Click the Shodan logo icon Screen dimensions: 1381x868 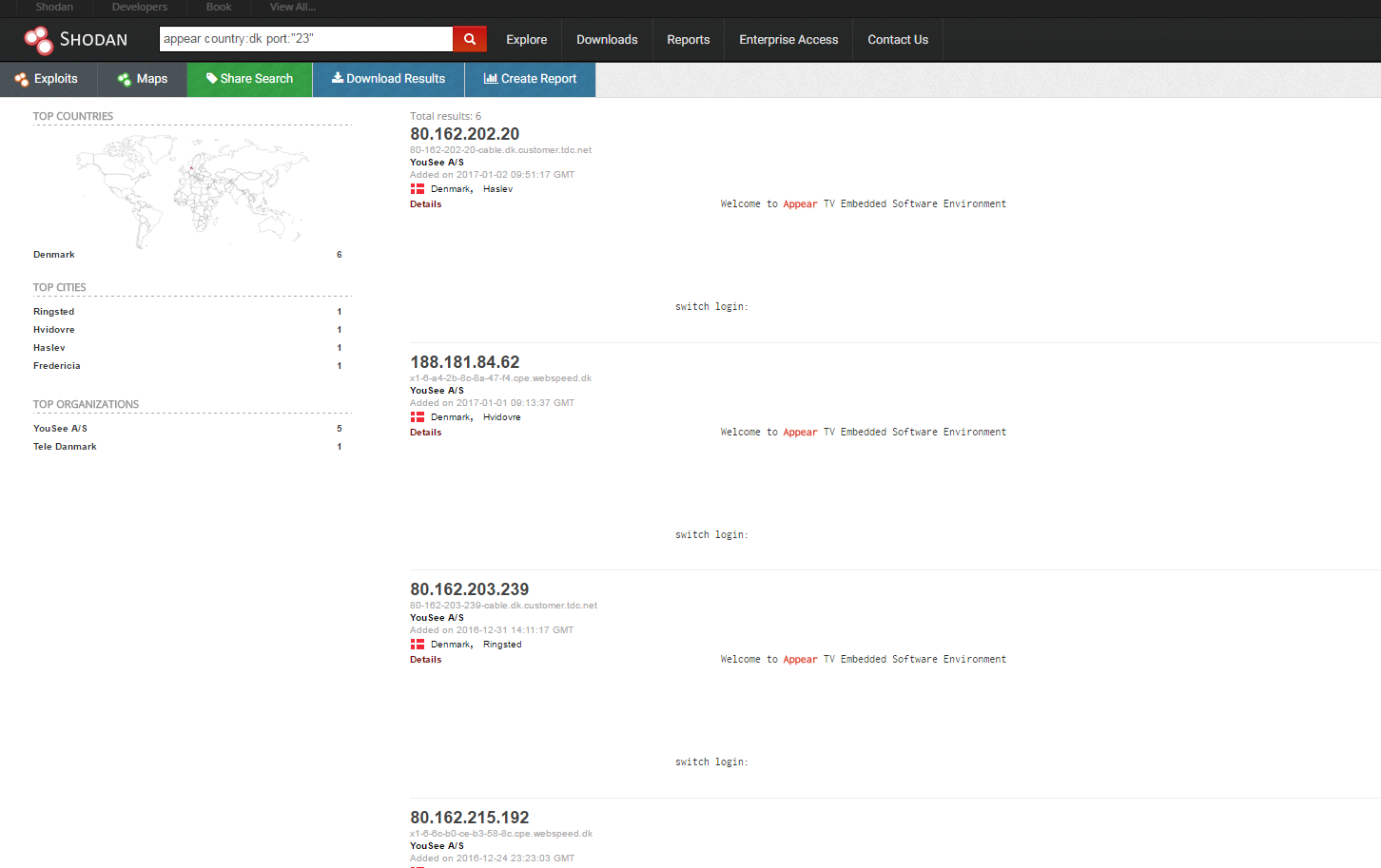click(39, 40)
